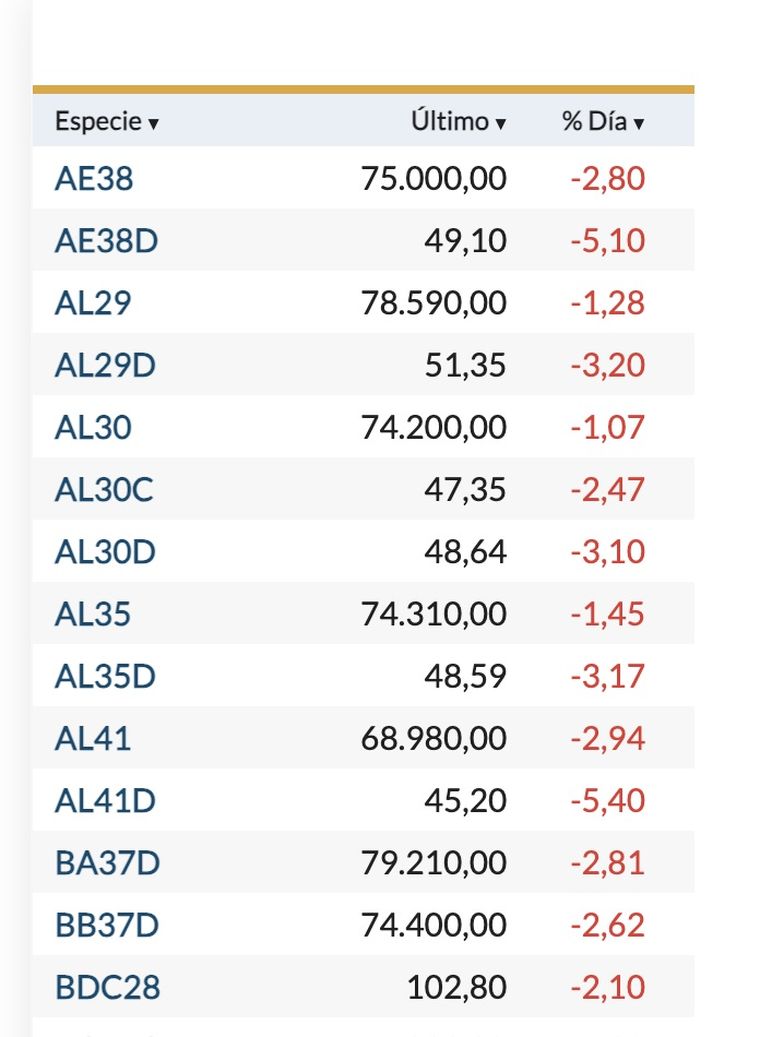Open the AL35 bond link

(x=93, y=614)
